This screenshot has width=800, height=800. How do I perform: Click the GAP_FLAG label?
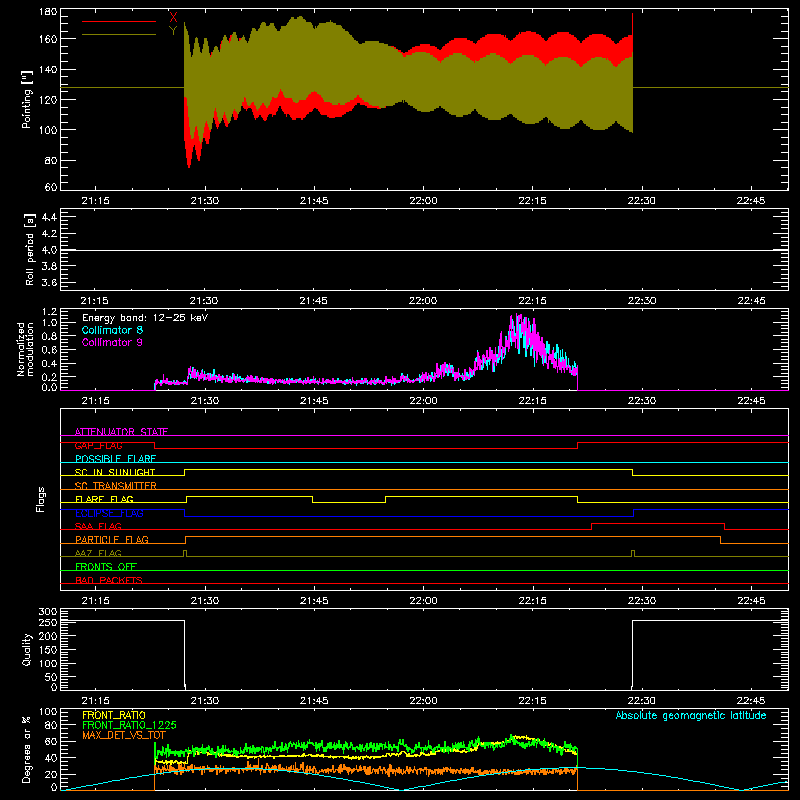pyautogui.click(x=98, y=445)
